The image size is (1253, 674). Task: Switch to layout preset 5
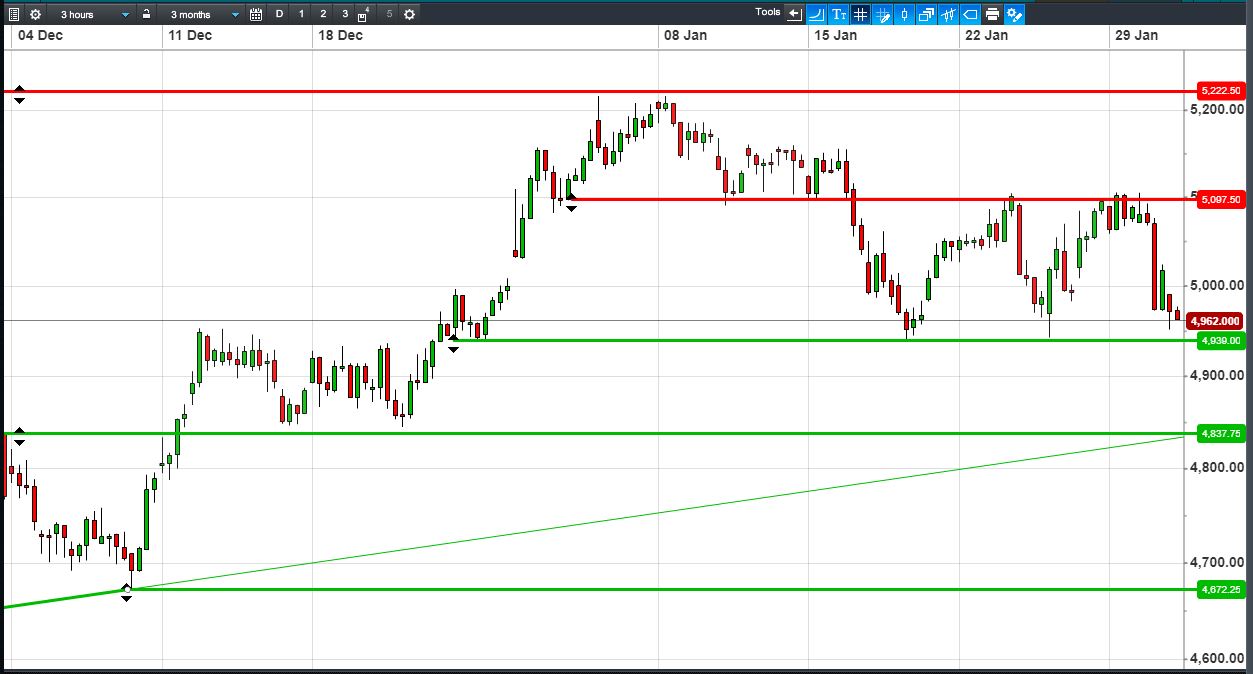(389, 14)
